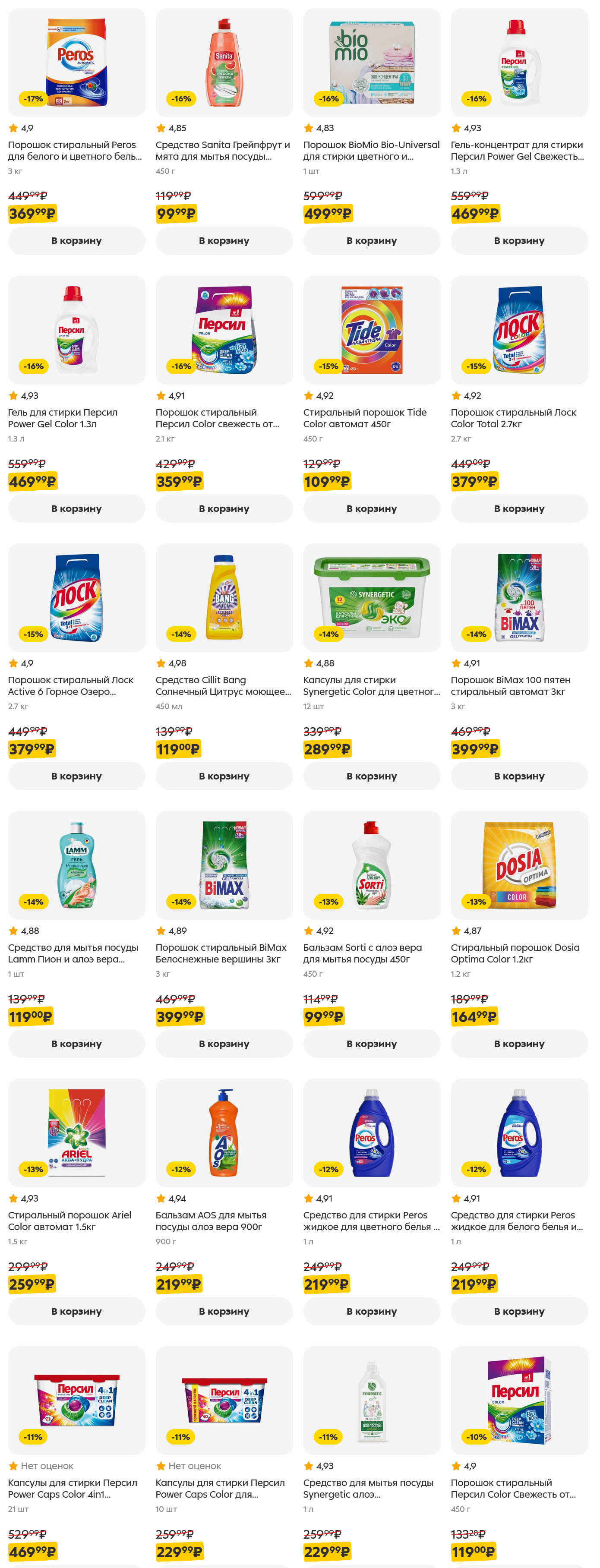Click the Sanita grapefruit dish soap image
Screen dimensions: 600x1568
click(224, 62)
